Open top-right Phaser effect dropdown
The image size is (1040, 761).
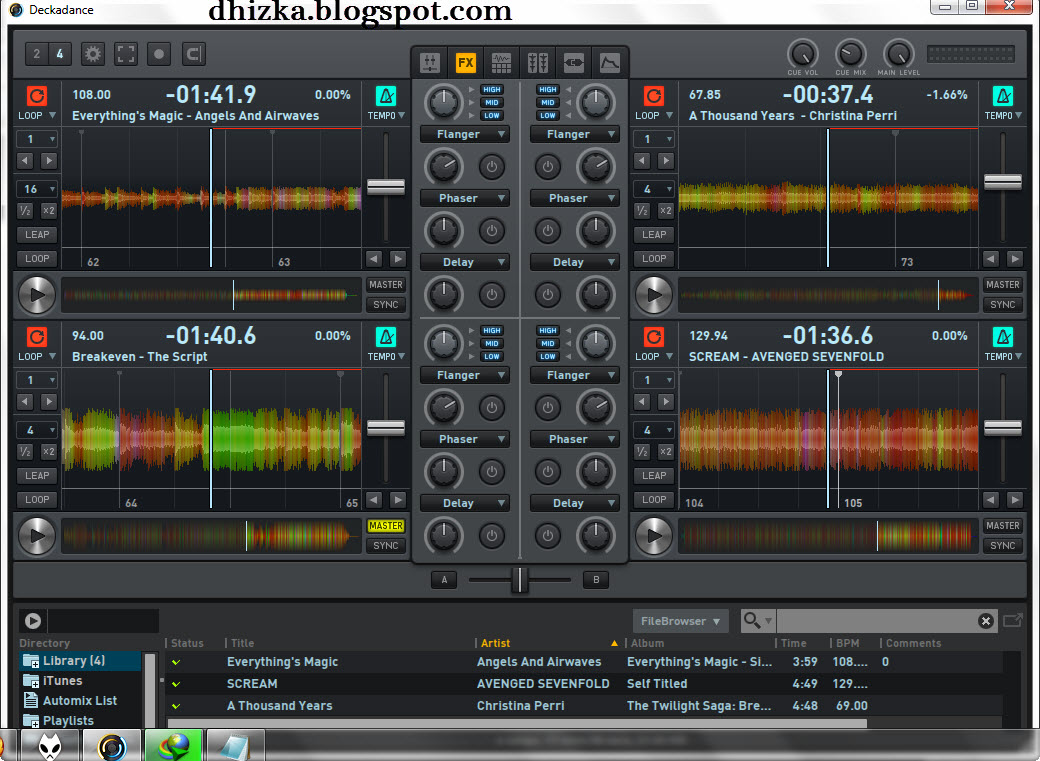574,198
